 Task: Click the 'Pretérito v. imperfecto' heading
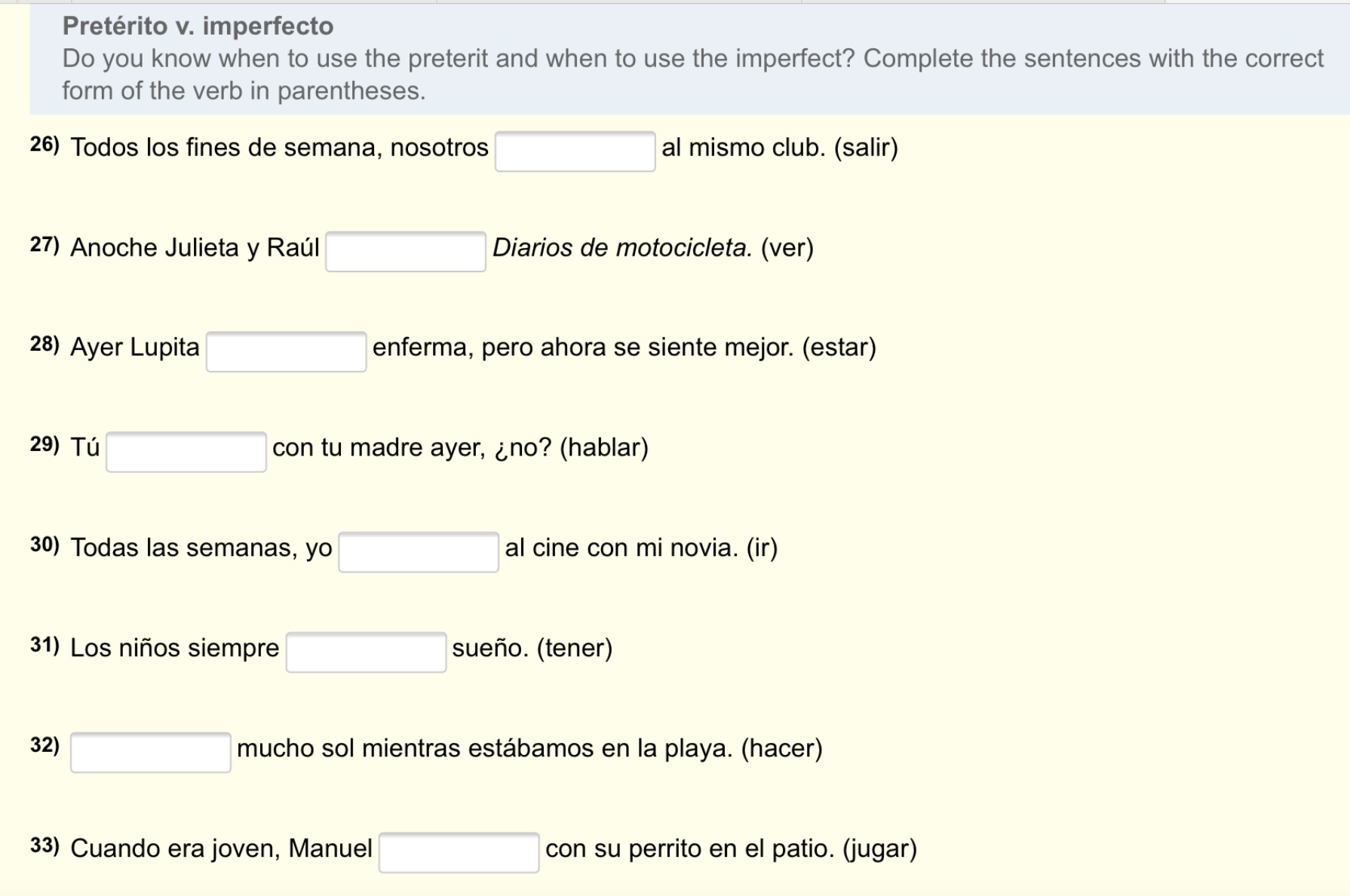tap(198, 26)
